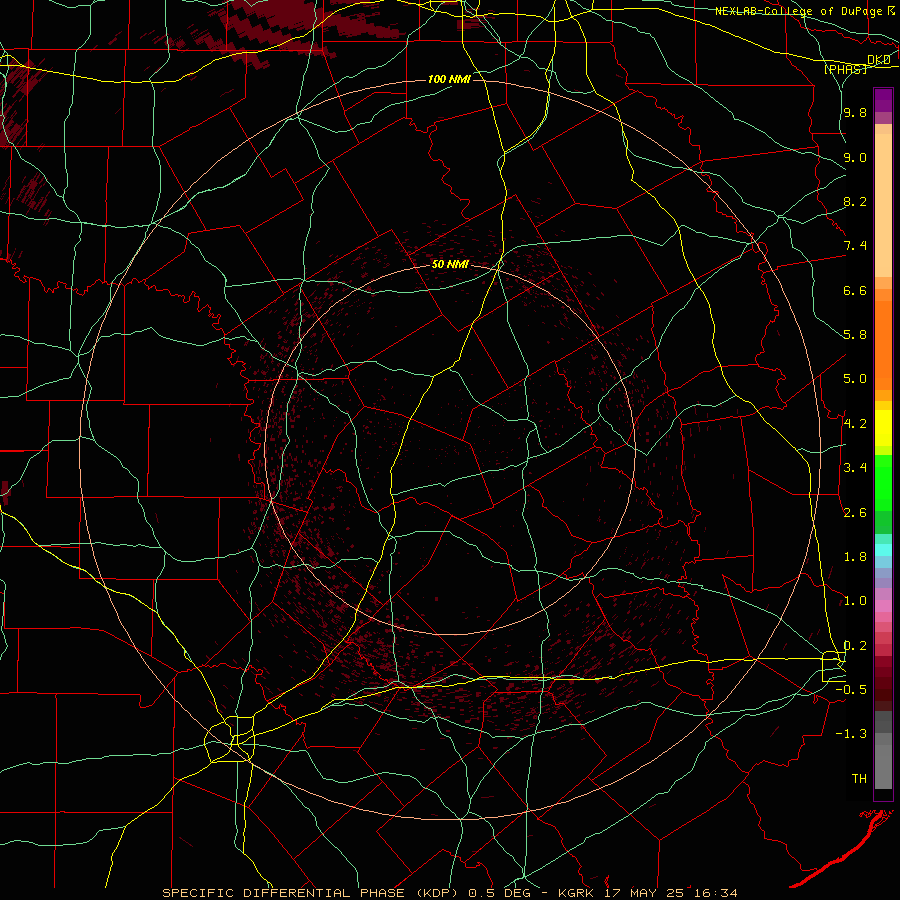Image resolution: width=900 pixels, height=900 pixels.
Task: Click the -1.3 value on color scale
Action: point(852,734)
